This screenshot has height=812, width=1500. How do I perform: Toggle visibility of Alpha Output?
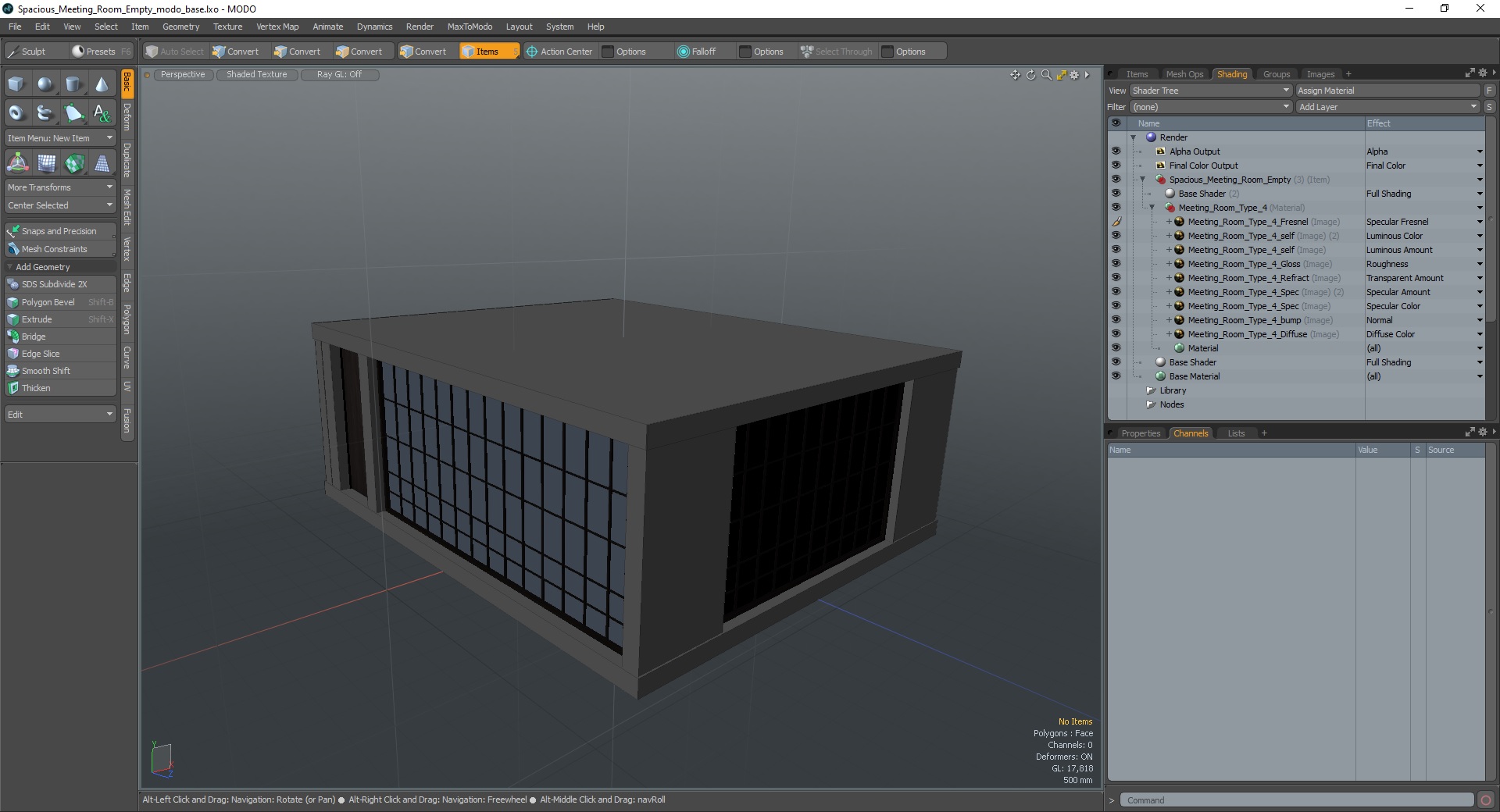(x=1116, y=151)
